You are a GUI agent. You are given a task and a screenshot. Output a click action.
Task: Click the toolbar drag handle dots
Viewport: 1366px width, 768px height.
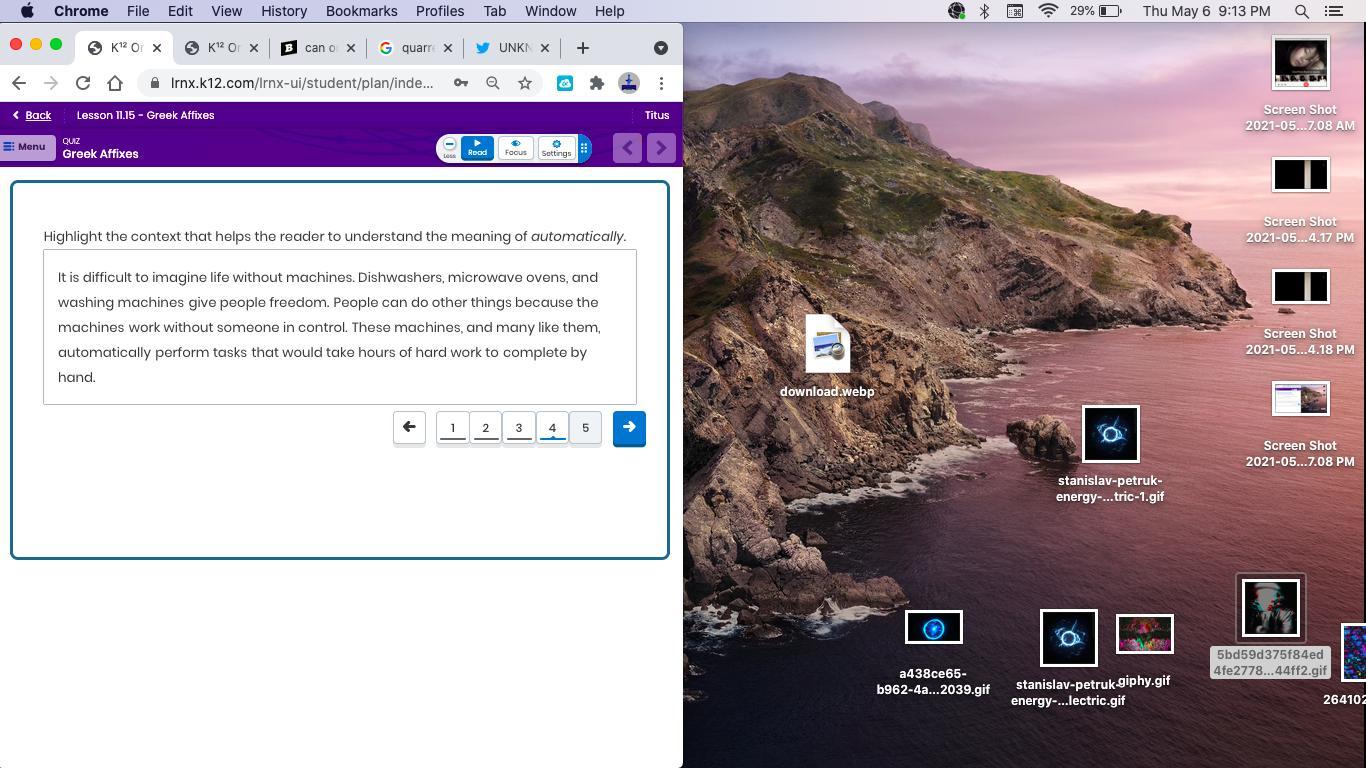[x=584, y=148]
